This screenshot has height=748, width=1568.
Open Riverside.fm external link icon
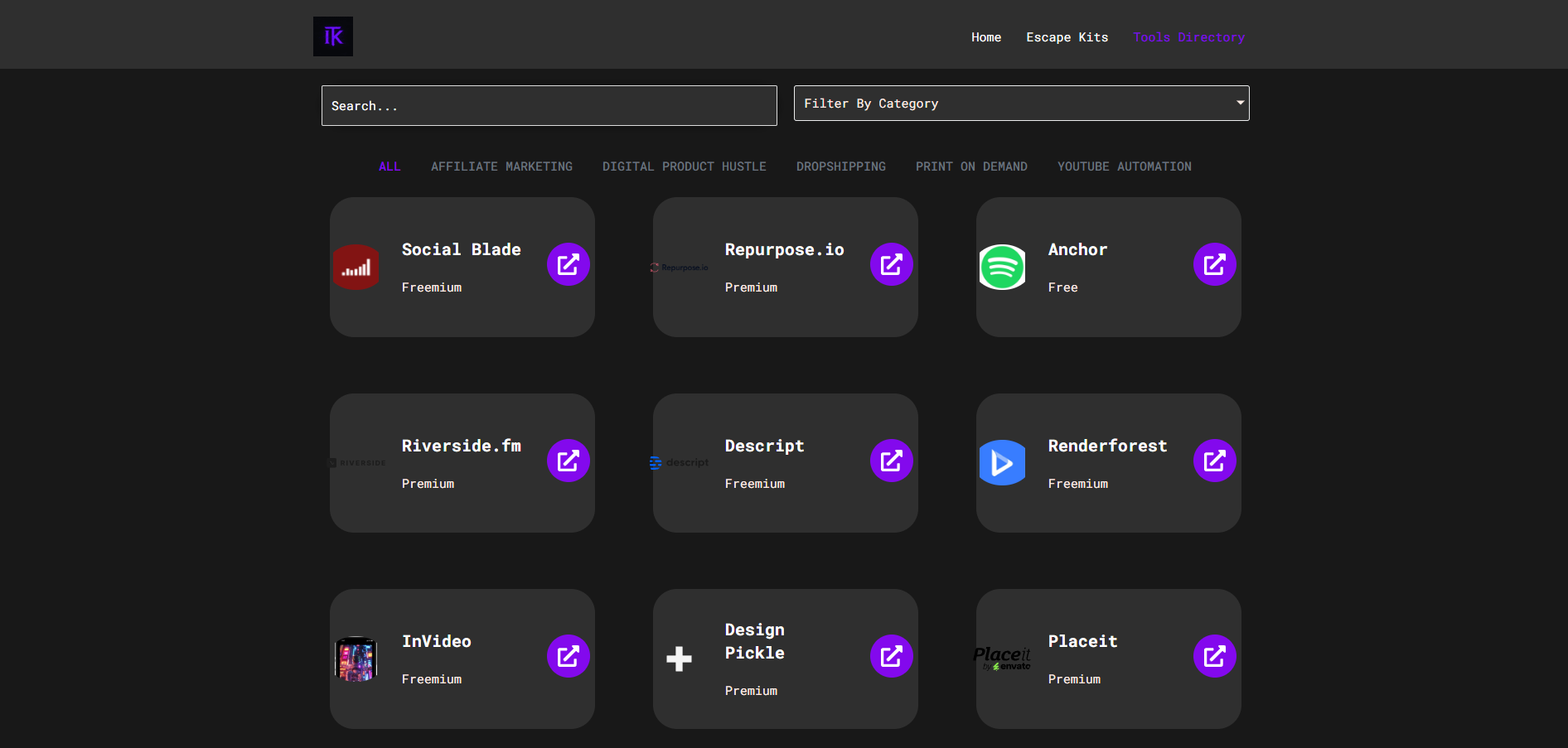coord(569,461)
